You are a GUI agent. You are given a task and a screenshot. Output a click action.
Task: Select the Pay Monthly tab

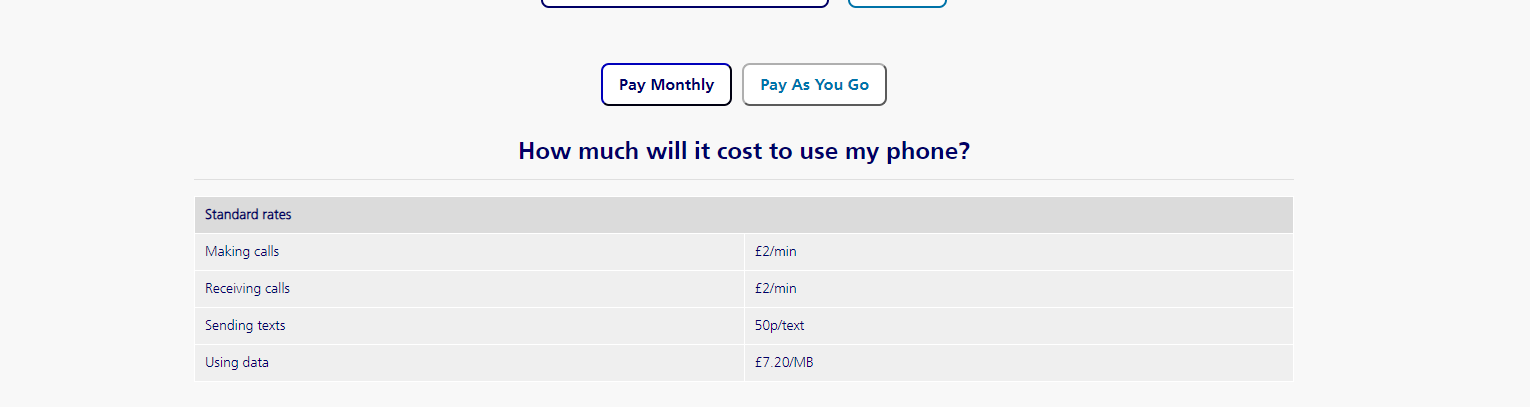(666, 84)
